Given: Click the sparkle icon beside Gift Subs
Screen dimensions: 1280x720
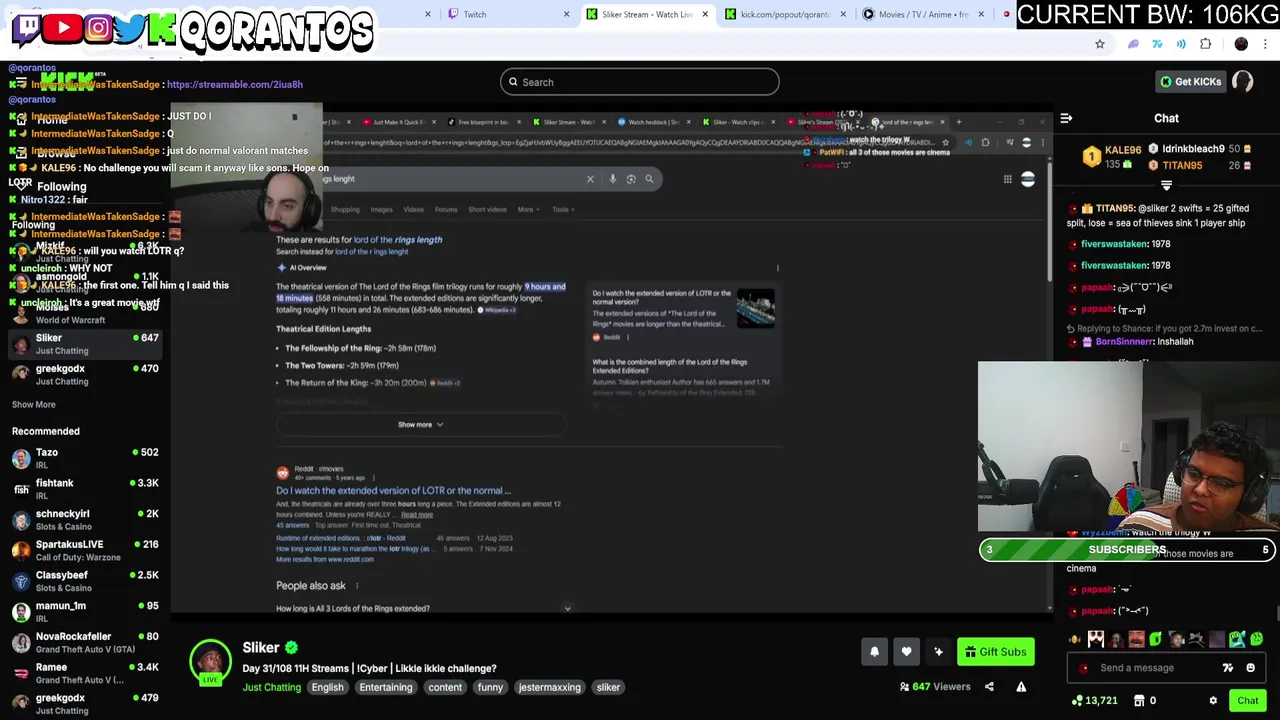Looking at the screenshot, I should pos(938,652).
